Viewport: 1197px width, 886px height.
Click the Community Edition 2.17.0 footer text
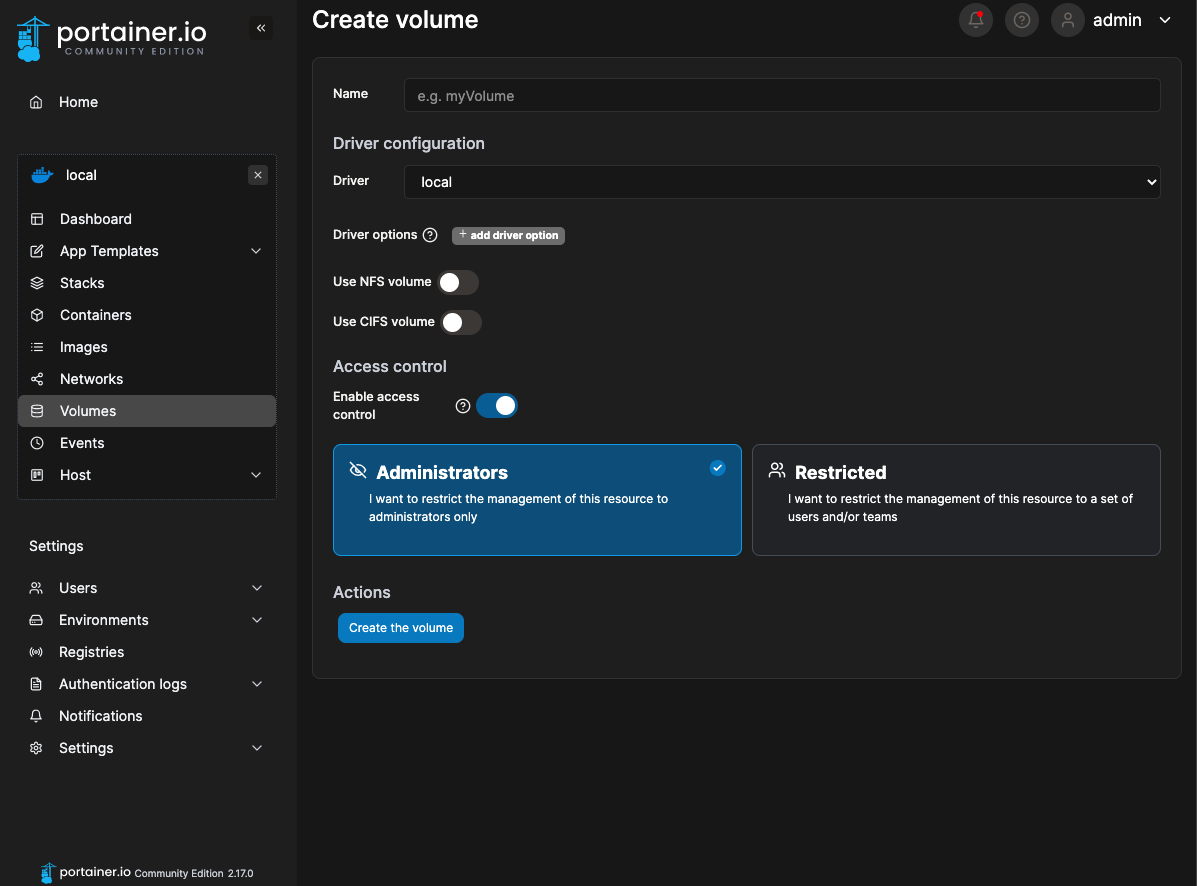coord(194,874)
